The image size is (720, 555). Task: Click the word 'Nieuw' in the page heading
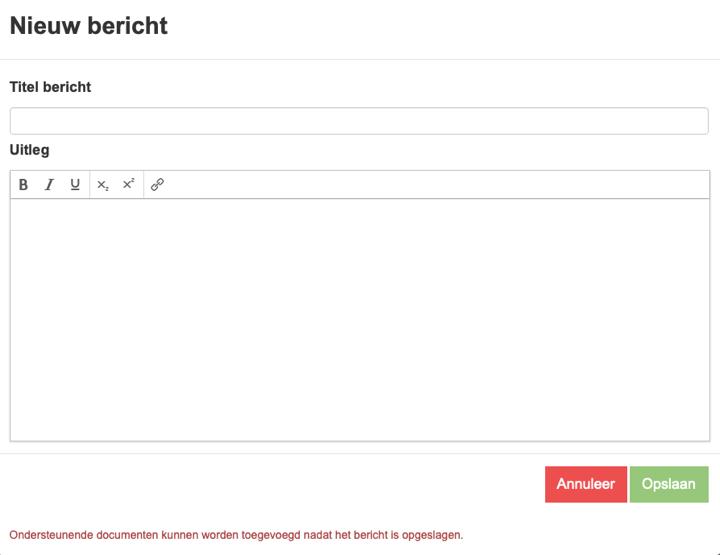pos(43,26)
